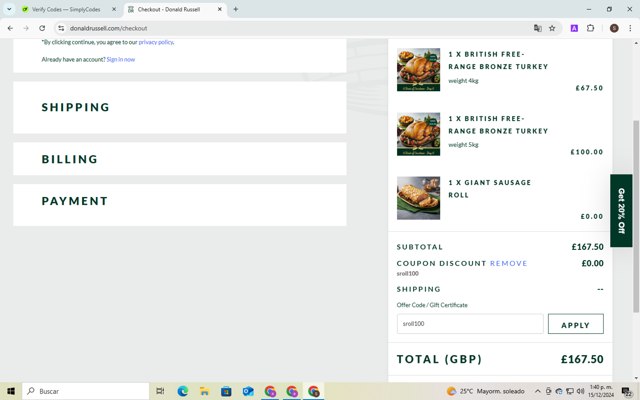This screenshot has width=640, height=400.
Task: Bookmark this page with the star icon
Action: click(x=552, y=28)
